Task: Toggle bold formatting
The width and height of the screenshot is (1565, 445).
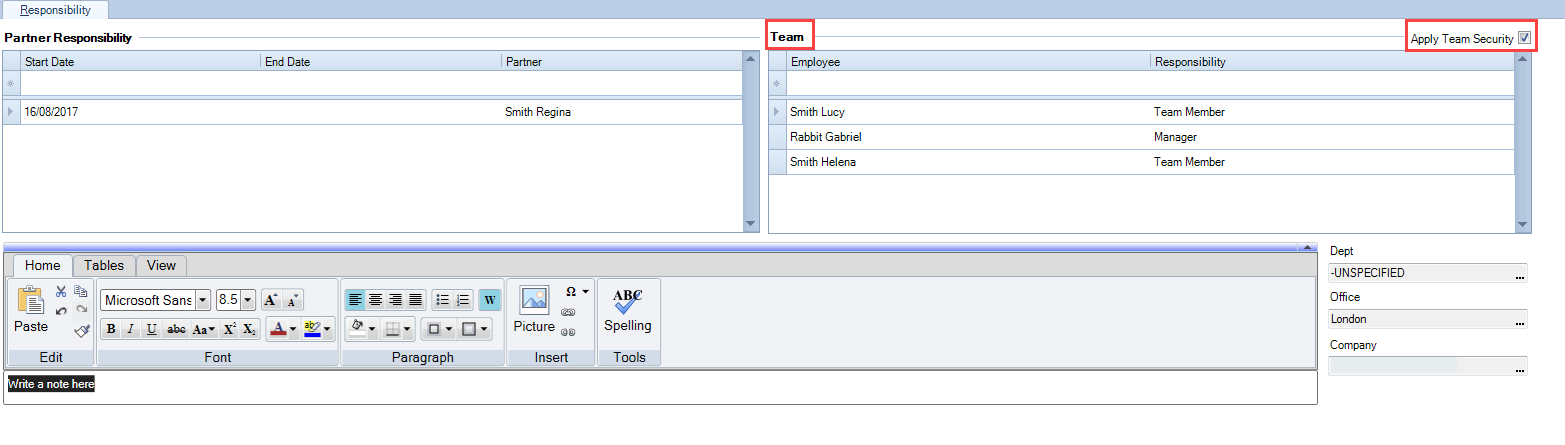Action: click(111, 329)
